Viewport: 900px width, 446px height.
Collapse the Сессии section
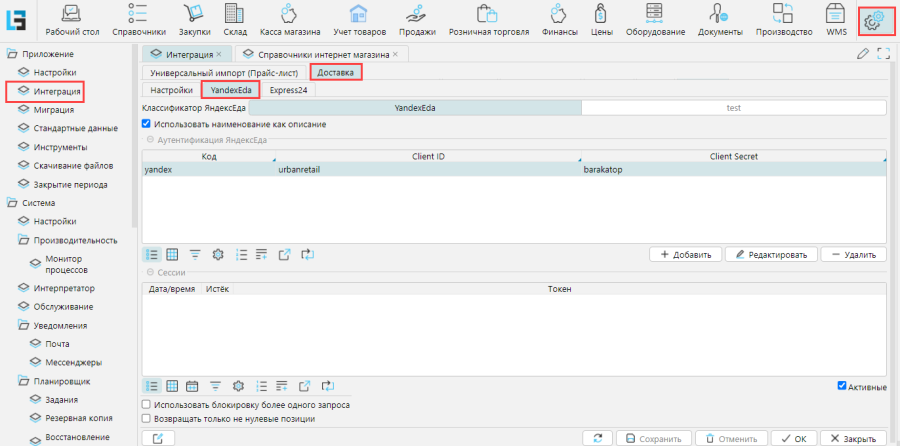coord(150,273)
